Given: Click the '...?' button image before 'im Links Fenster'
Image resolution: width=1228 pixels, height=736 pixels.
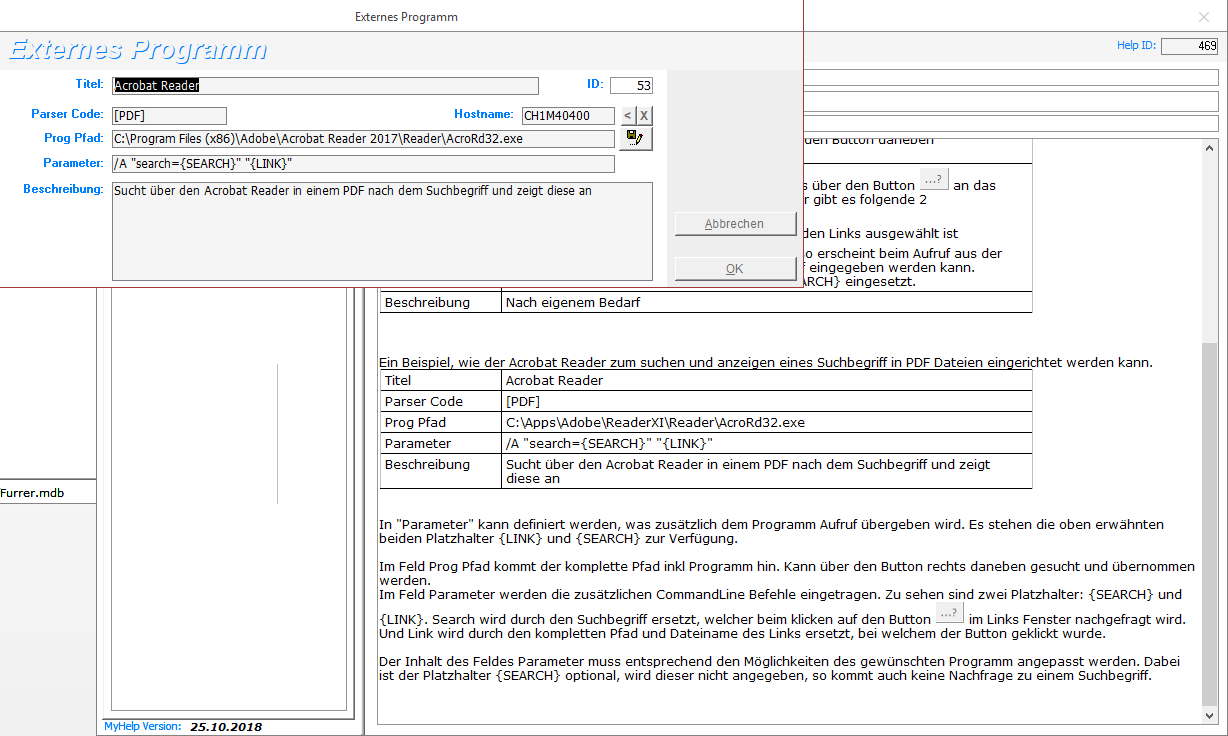Looking at the screenshot, I should coord(949,614).
